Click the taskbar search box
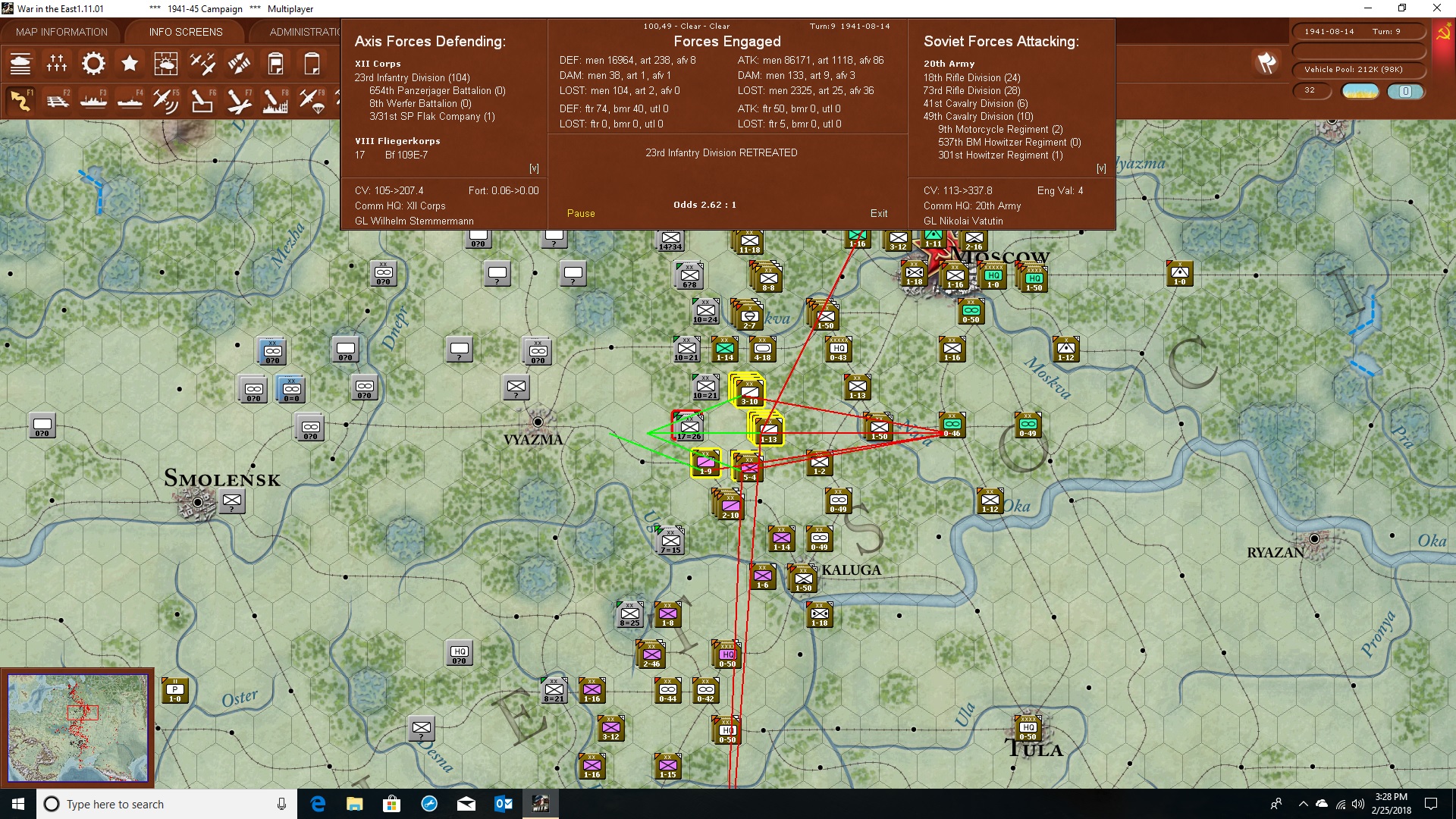1456x819 pixels. point(167,804)
